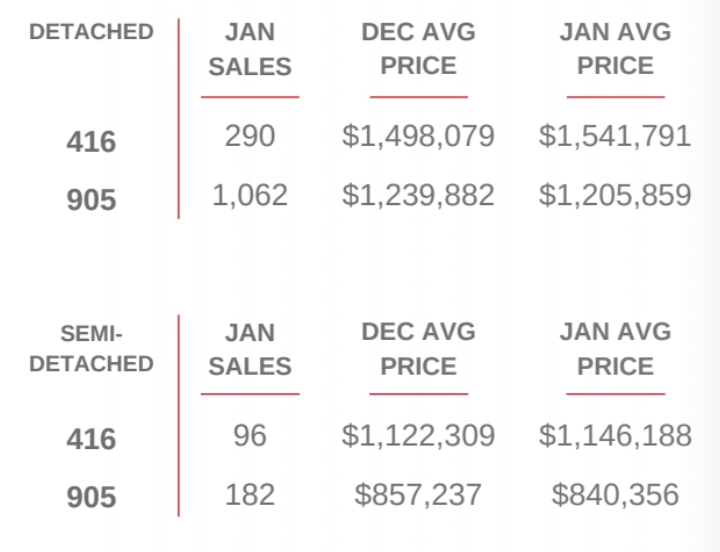Click the 96 sales value

pos(250,436)
